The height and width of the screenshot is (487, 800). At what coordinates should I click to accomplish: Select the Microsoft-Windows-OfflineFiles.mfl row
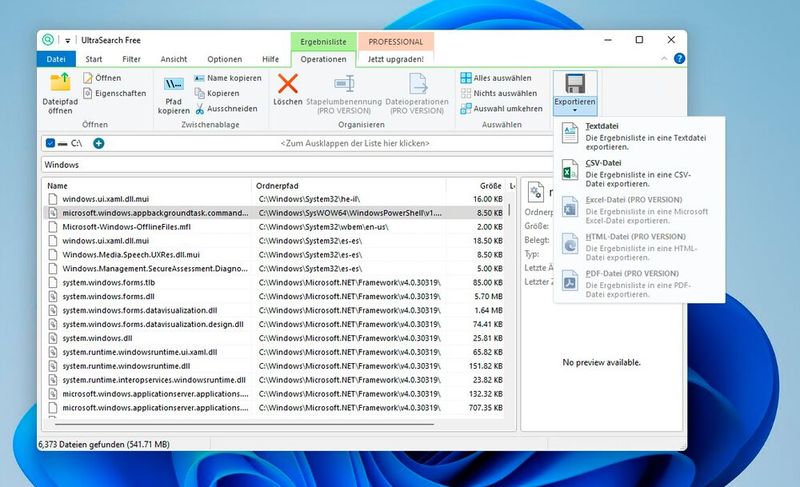tap(276, 227)
